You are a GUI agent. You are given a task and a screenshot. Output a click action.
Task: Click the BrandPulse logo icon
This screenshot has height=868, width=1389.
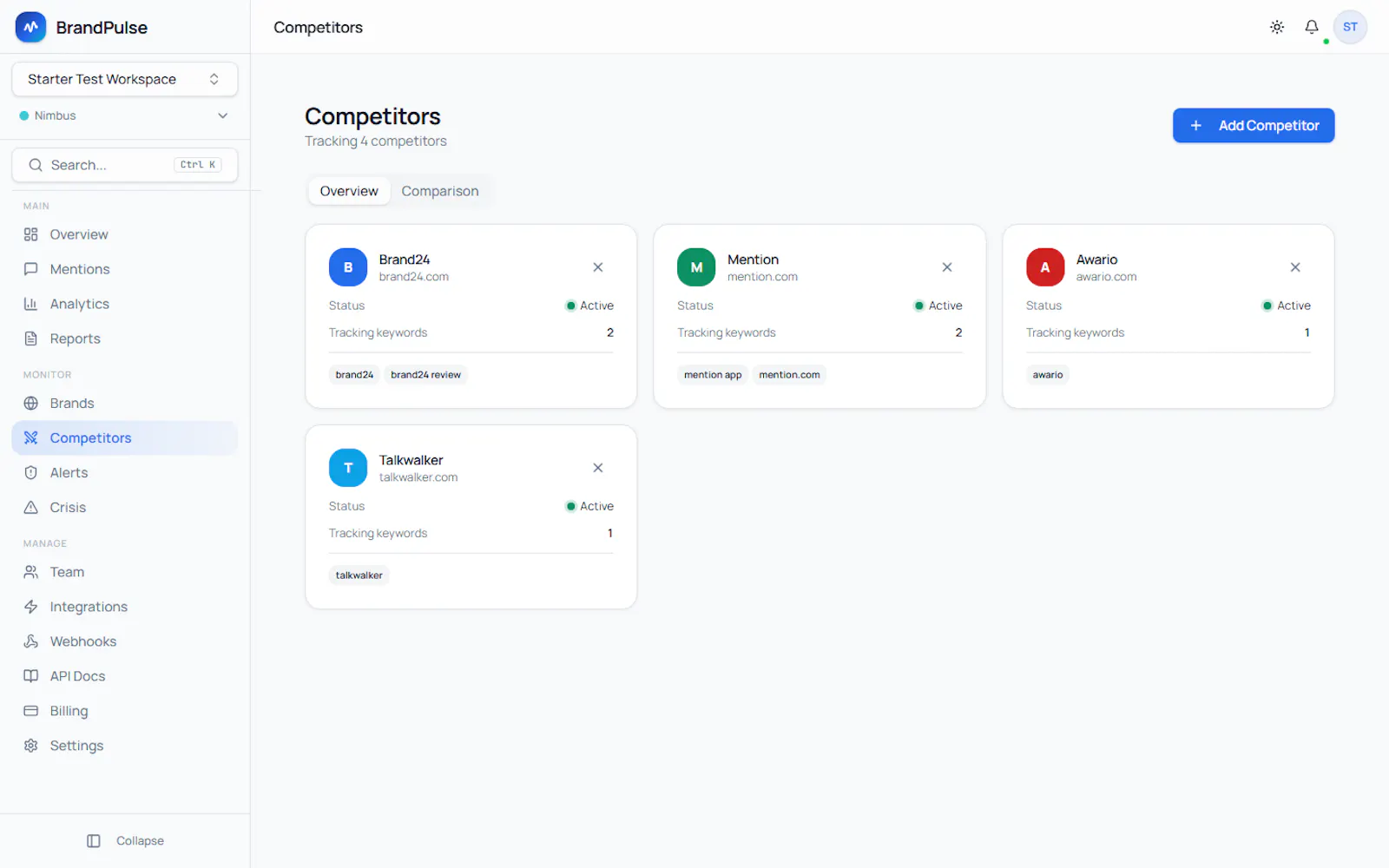pyautogui.click(x=30, y=27)
